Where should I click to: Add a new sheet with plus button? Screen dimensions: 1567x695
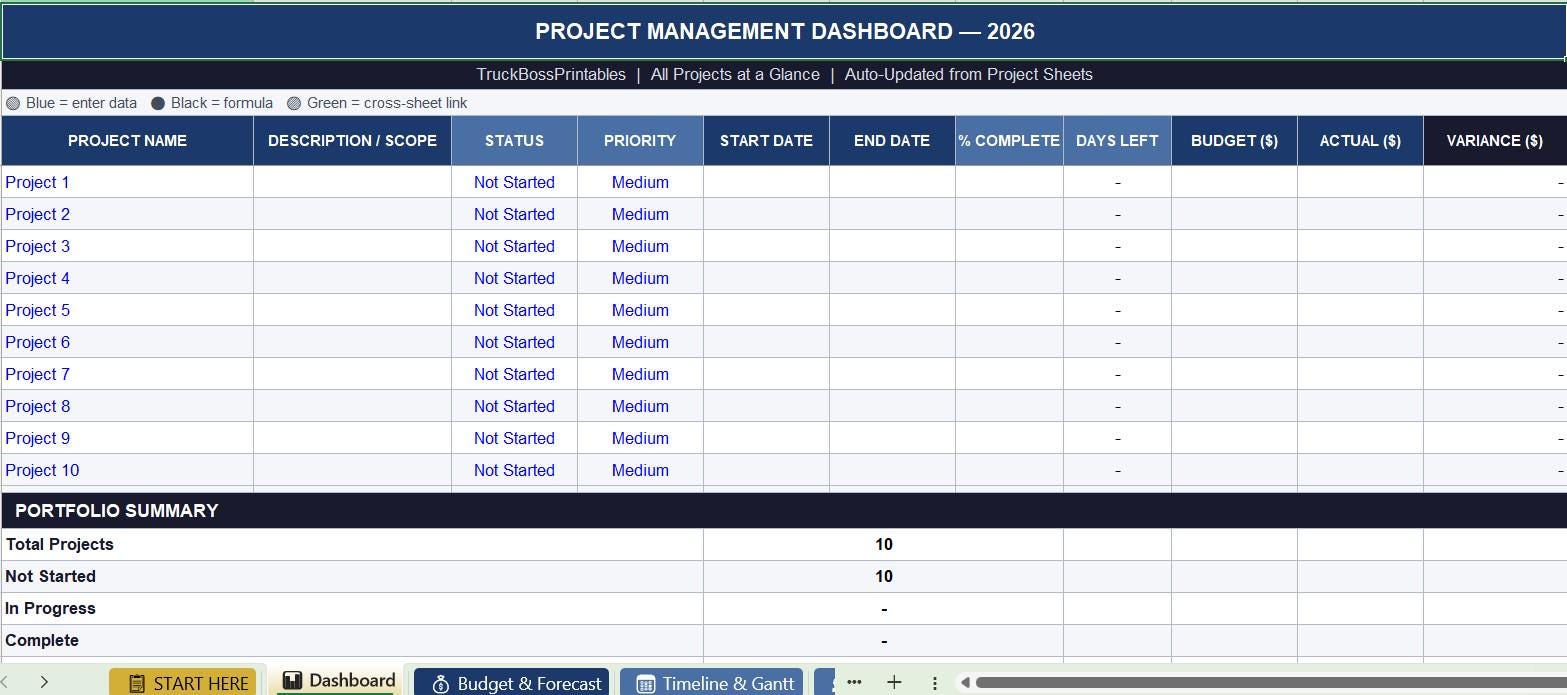(x=894, y=682)
